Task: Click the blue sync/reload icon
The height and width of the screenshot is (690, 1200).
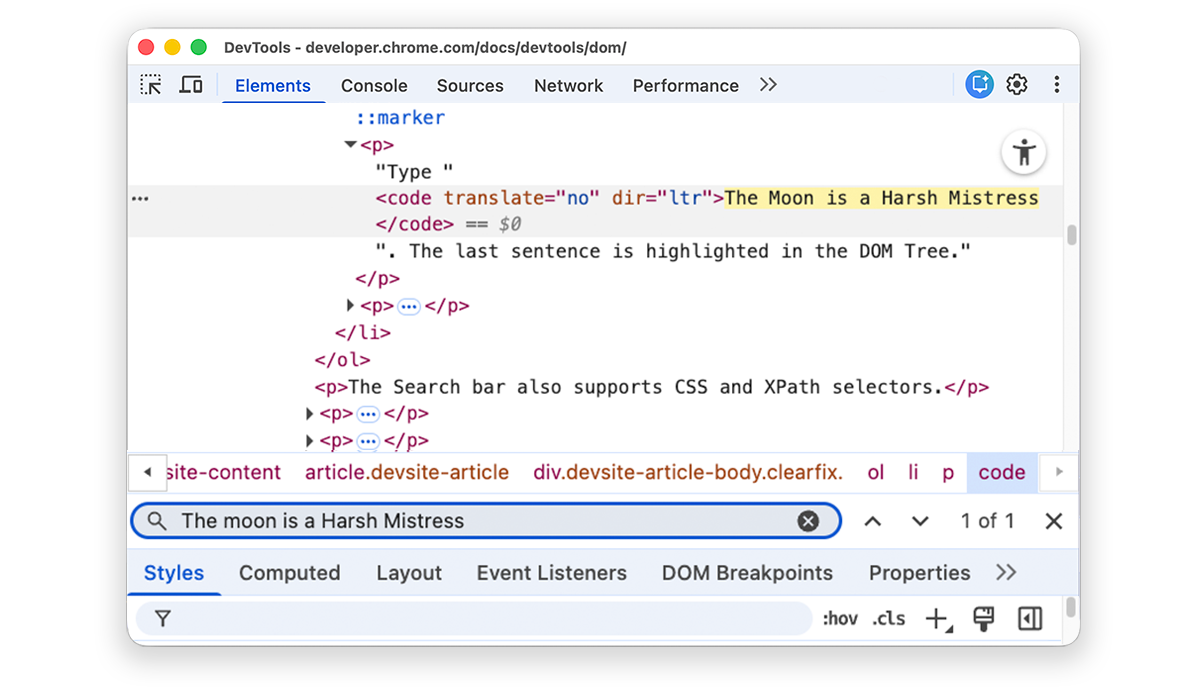Action: click(x=979, y=85)
